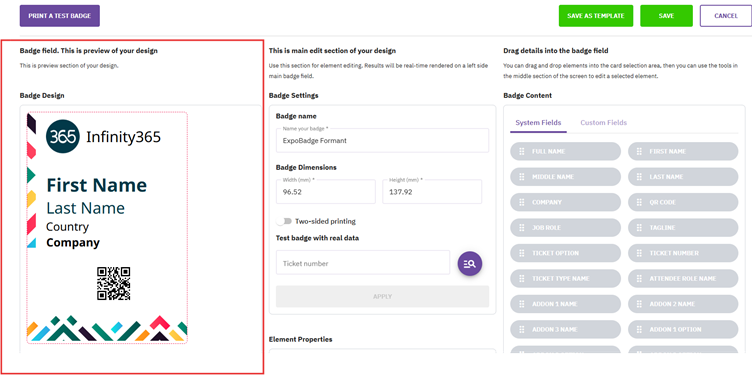Click the drag handle on ADDON 1 NAME chip

[x=521, y=304]
